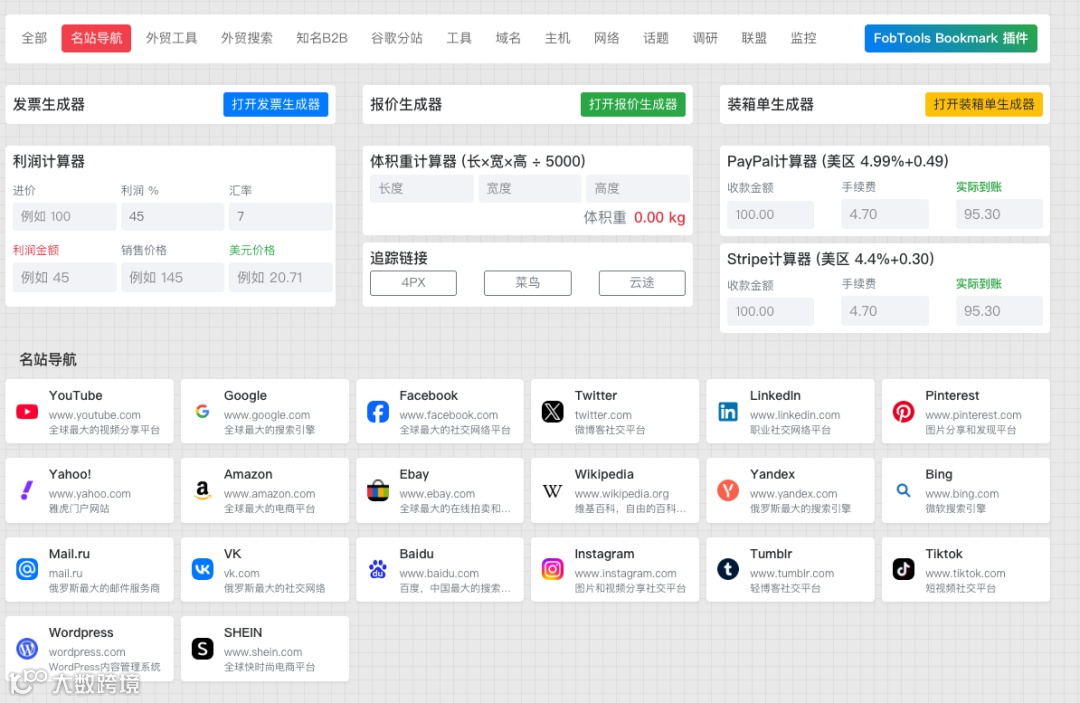The image size is (1080, 703).
Task: Go to the 工具 tab
Action: pyautogui.click(x=459, y=38)
